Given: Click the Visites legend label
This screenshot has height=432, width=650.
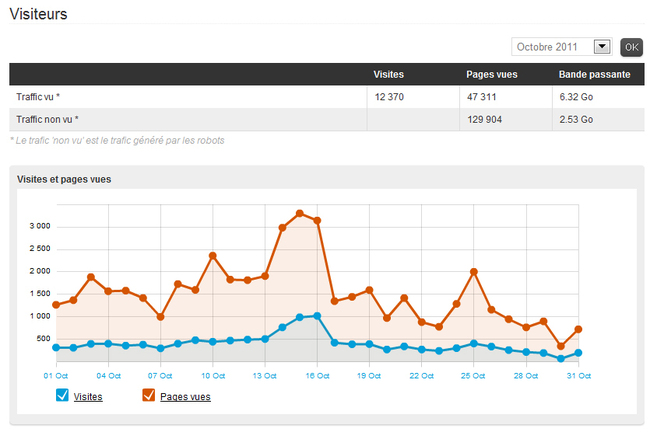Looking at the screenshot, I should coord(88,397).
